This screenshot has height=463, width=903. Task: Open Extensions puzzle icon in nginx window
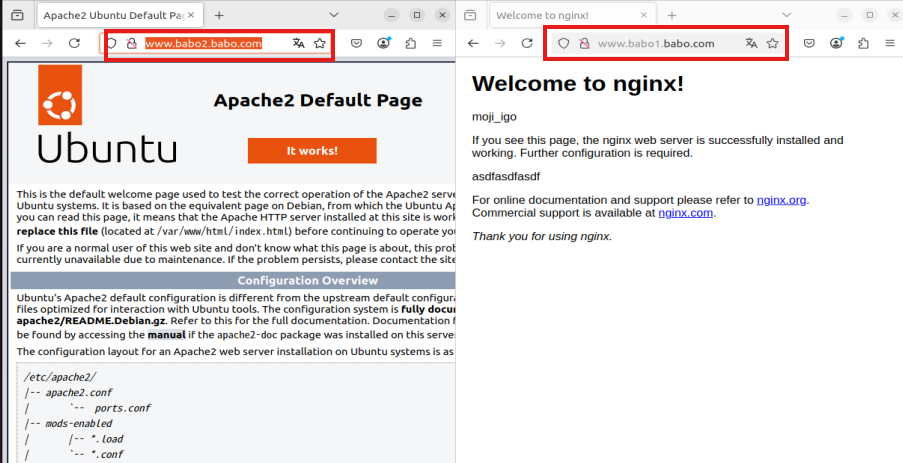click(862, 44)
